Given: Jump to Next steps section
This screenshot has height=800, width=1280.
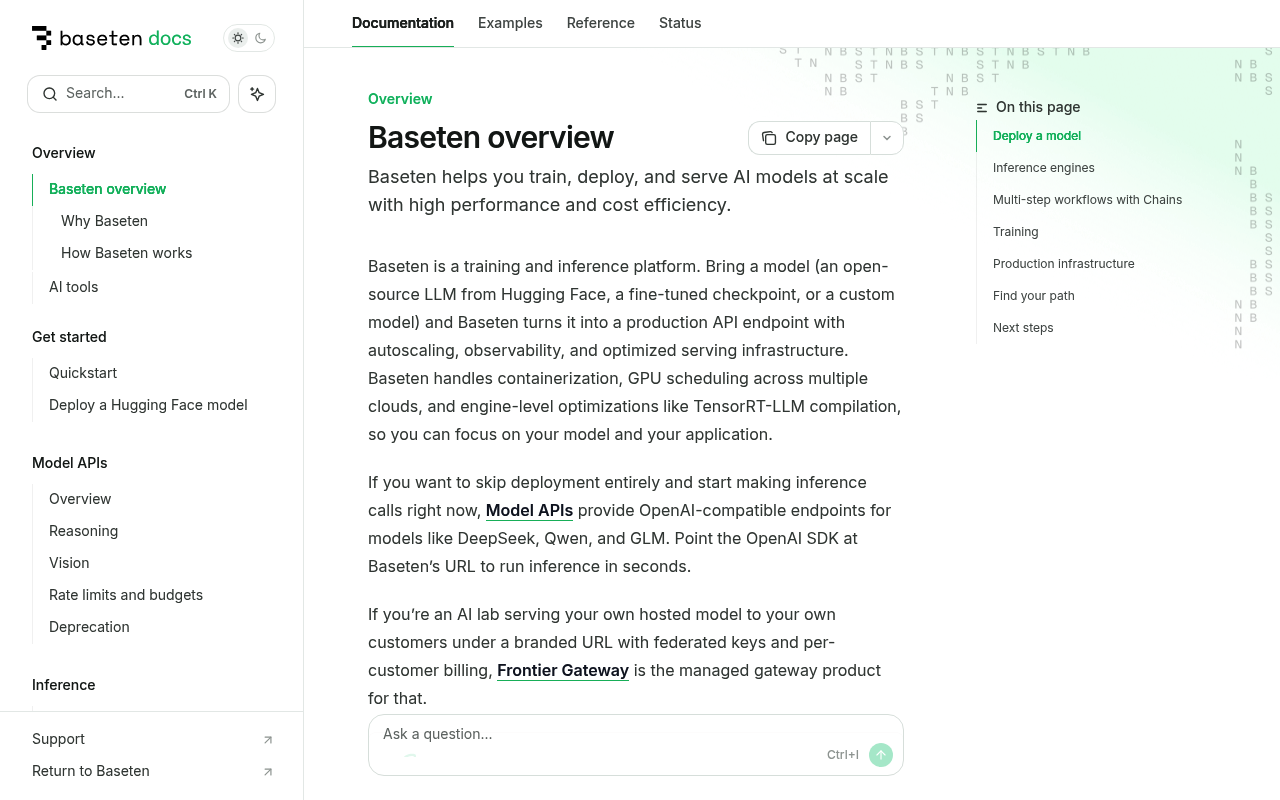Looking at the screenshot, I should coord(1023,328).
